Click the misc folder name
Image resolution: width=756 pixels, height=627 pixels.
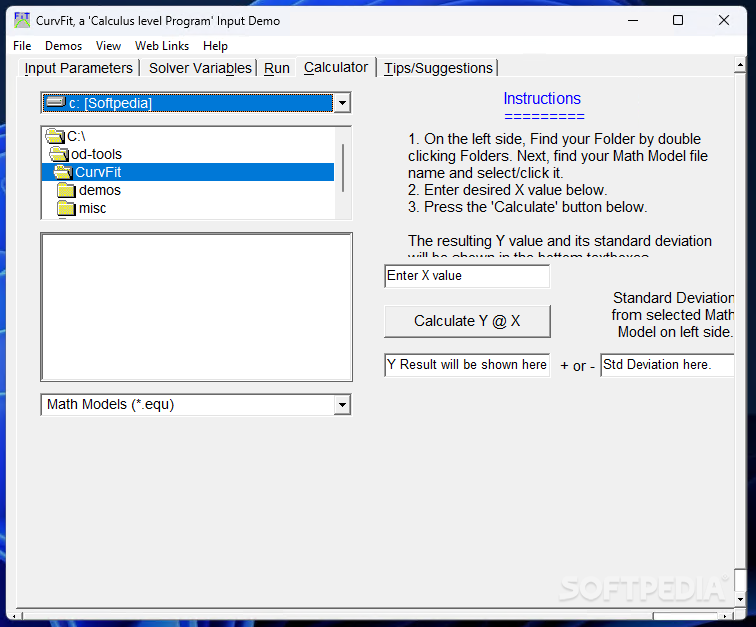click(93, 208)
